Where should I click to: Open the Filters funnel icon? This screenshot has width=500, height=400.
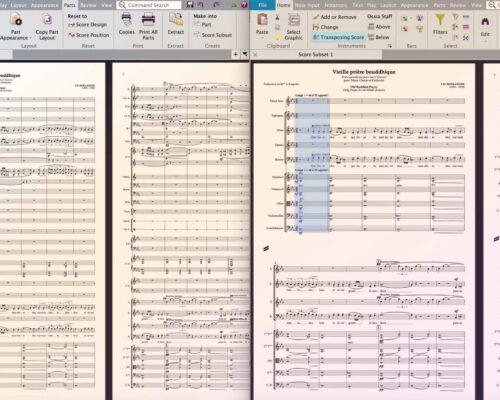(x=440, y=20)
